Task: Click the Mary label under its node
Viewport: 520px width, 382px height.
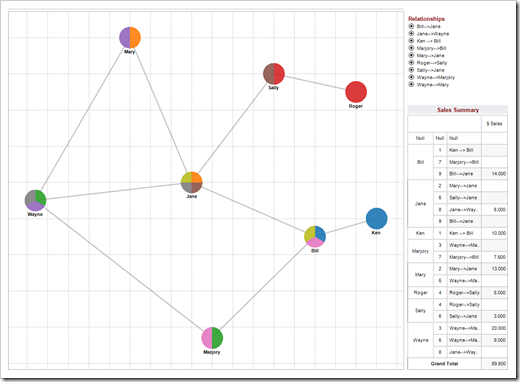Action: pos(130,52)
